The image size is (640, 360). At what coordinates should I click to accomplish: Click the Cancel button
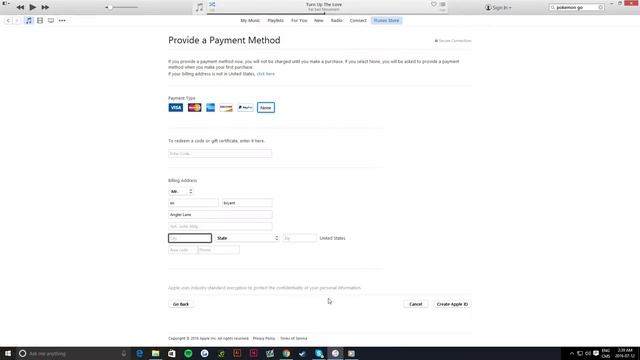point(416,304)
